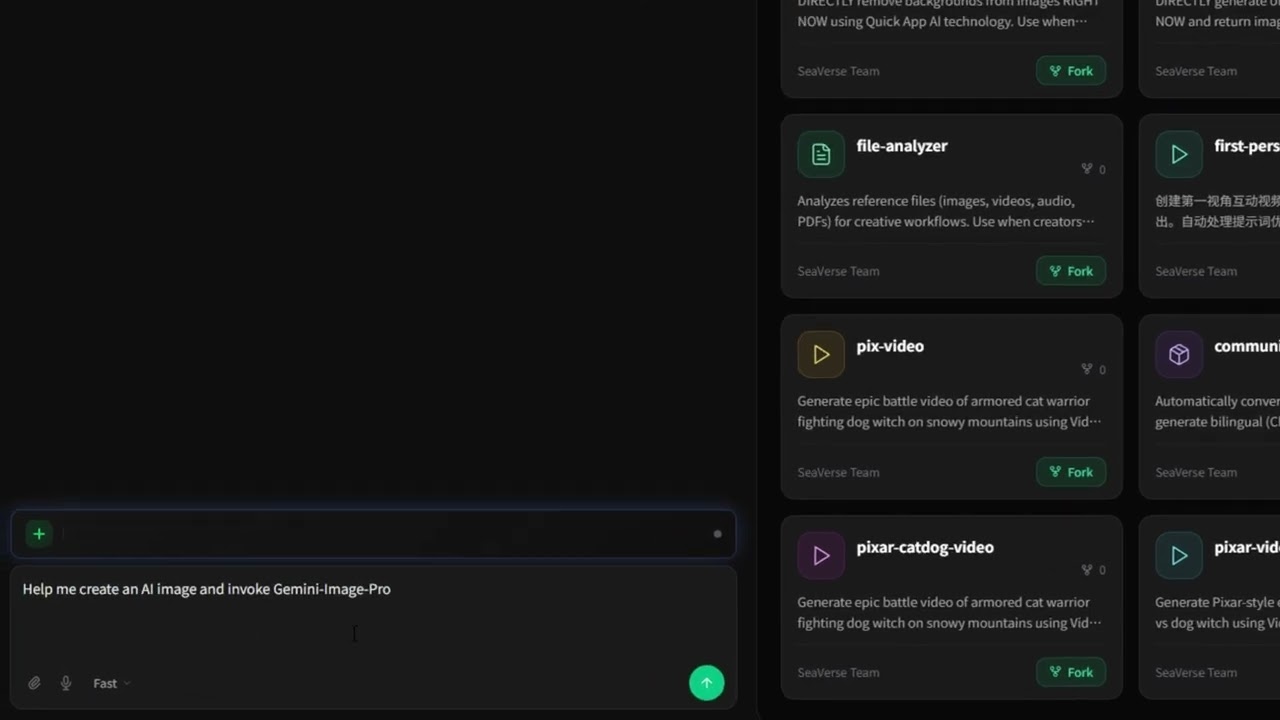The width and height of the screenshot is (1280, 720).
Task: Click the fork count icon on file-analyzer
Action: click(x=1087, y=169)
